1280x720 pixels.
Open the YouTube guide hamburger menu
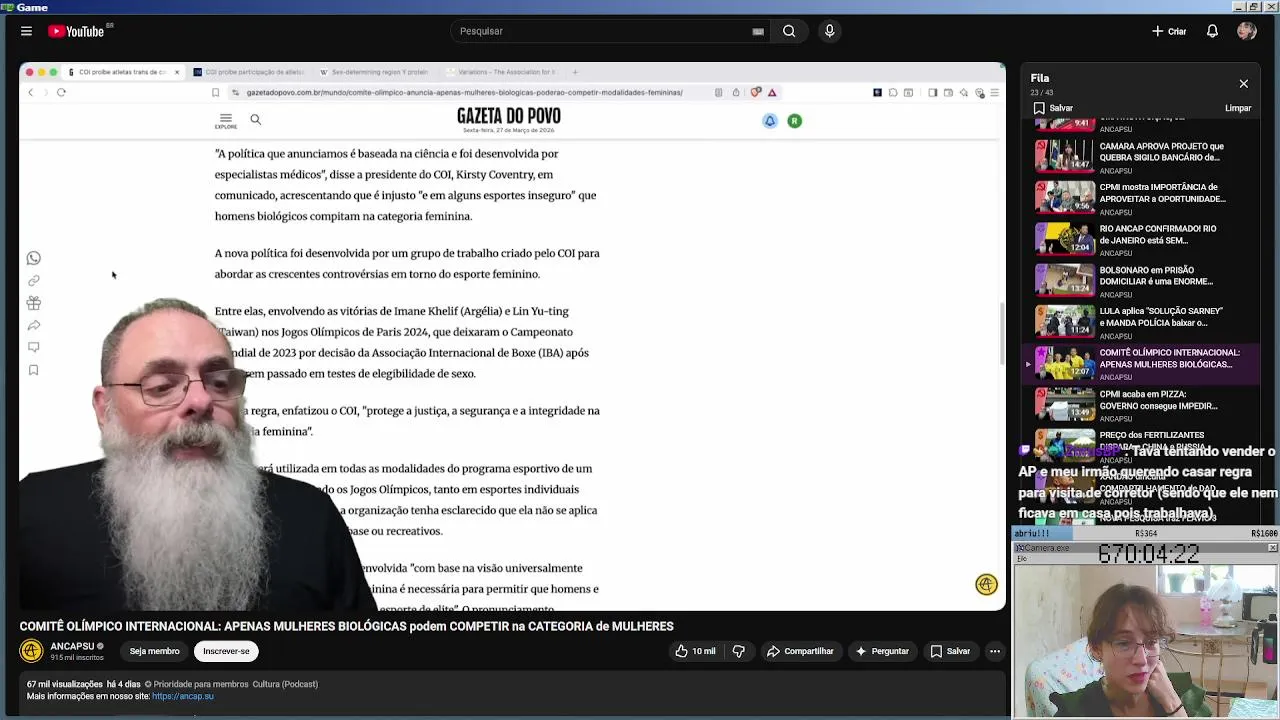coord(26,31)
